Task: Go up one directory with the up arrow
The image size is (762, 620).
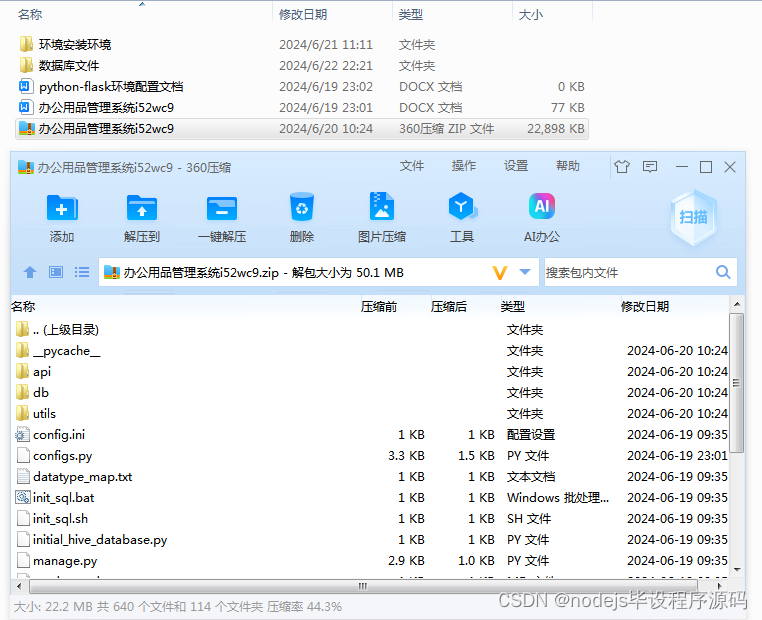Action: click(x=30, y=272)
